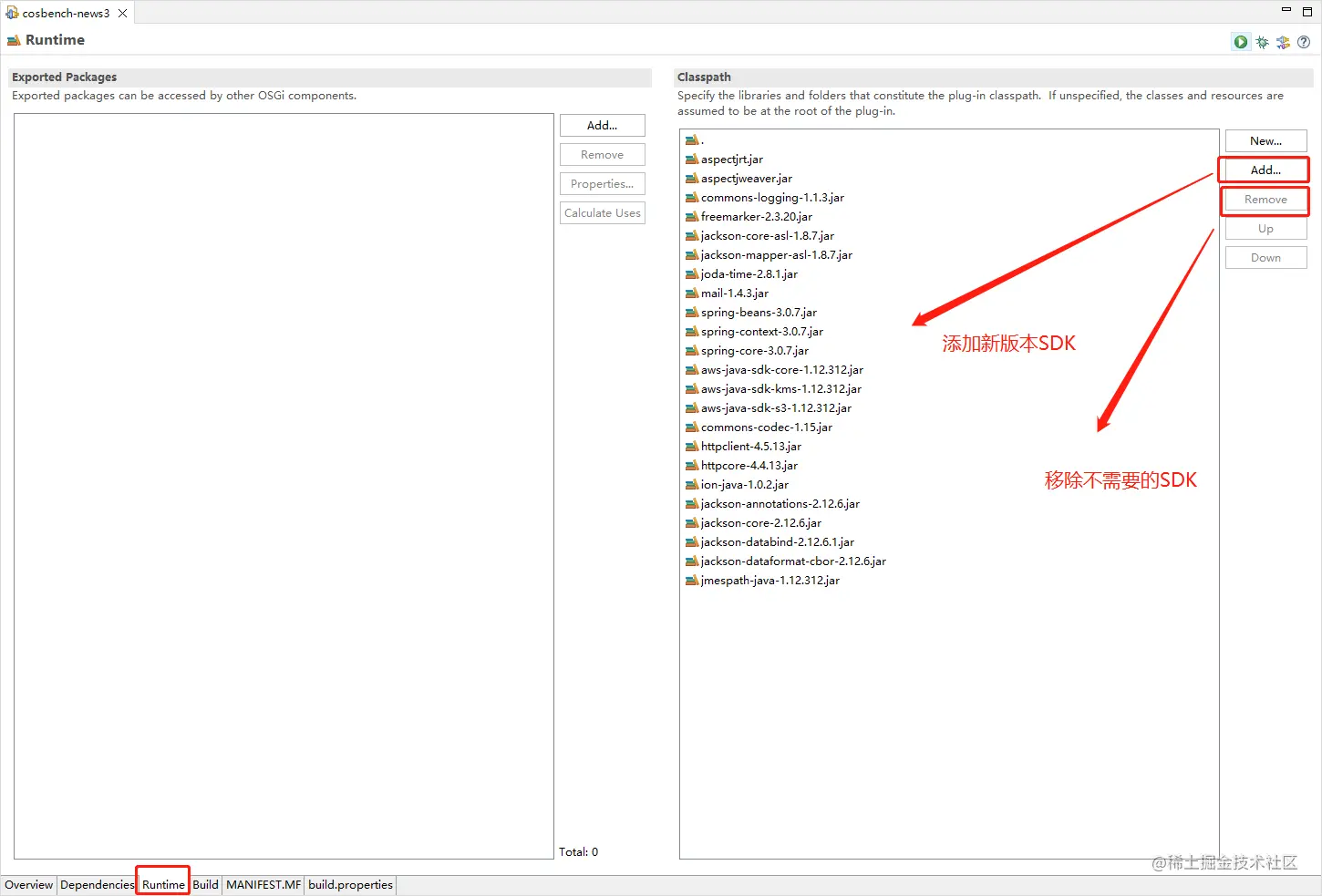
Task: Open the export deployable plug-in icon
Action: pyautogui.click(x=1283, y=42)
